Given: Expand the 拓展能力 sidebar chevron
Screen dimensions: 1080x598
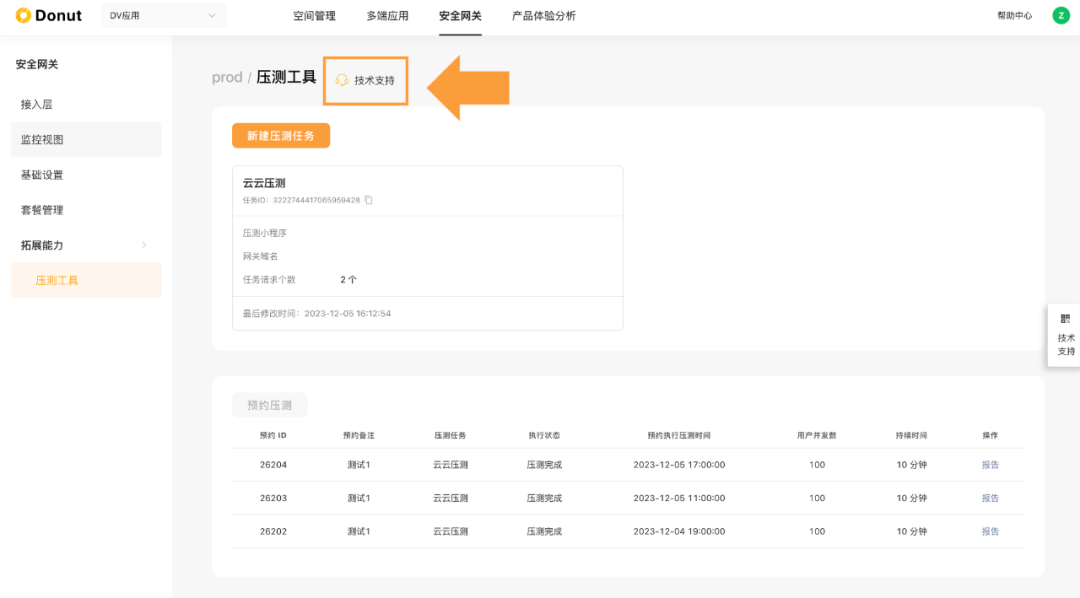Looking at the screenshot, I should [x=144, y=245].
